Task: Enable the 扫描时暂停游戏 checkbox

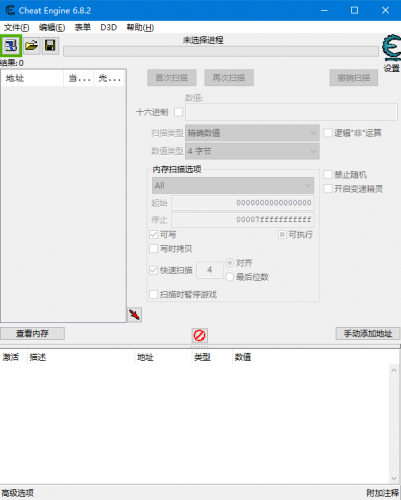Action: click(153, 294)
